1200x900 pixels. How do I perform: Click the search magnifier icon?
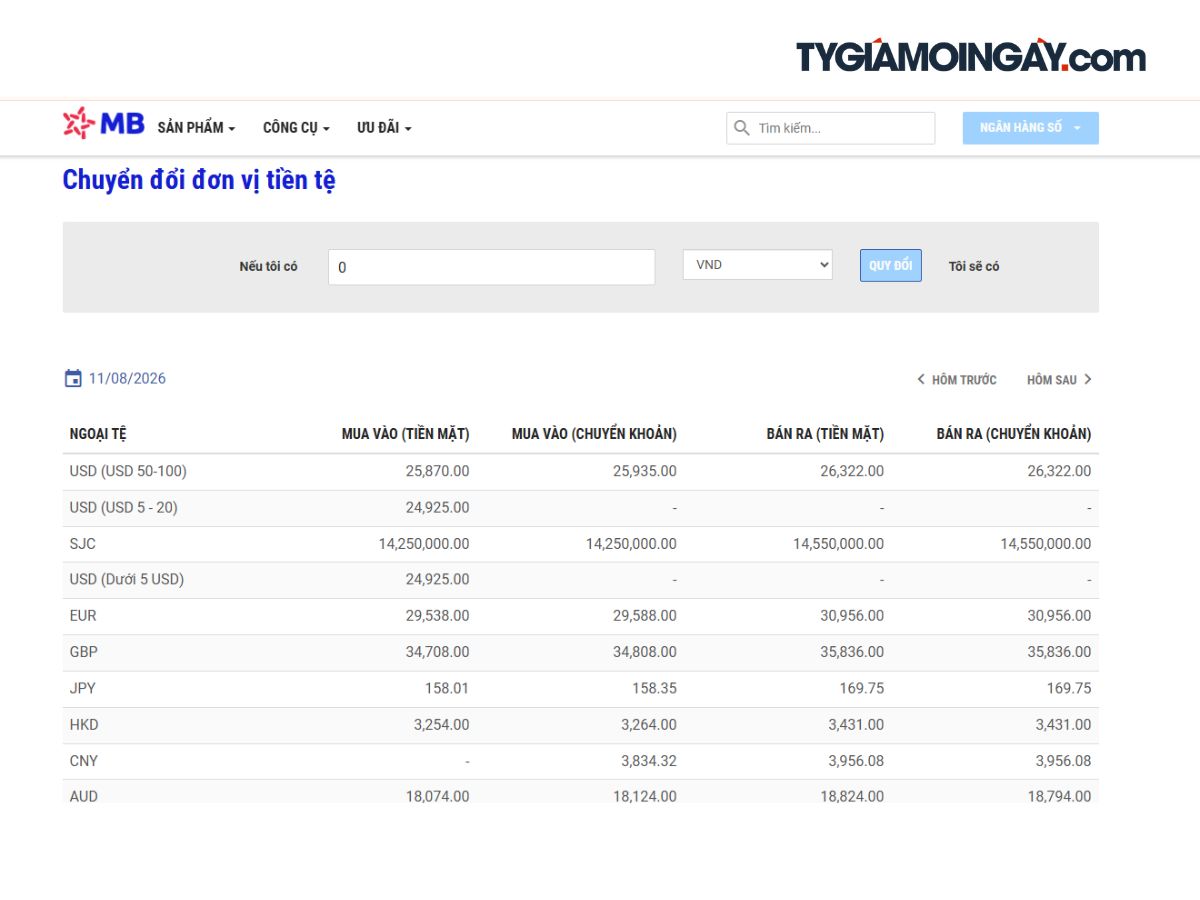click(x=742, y=128)
